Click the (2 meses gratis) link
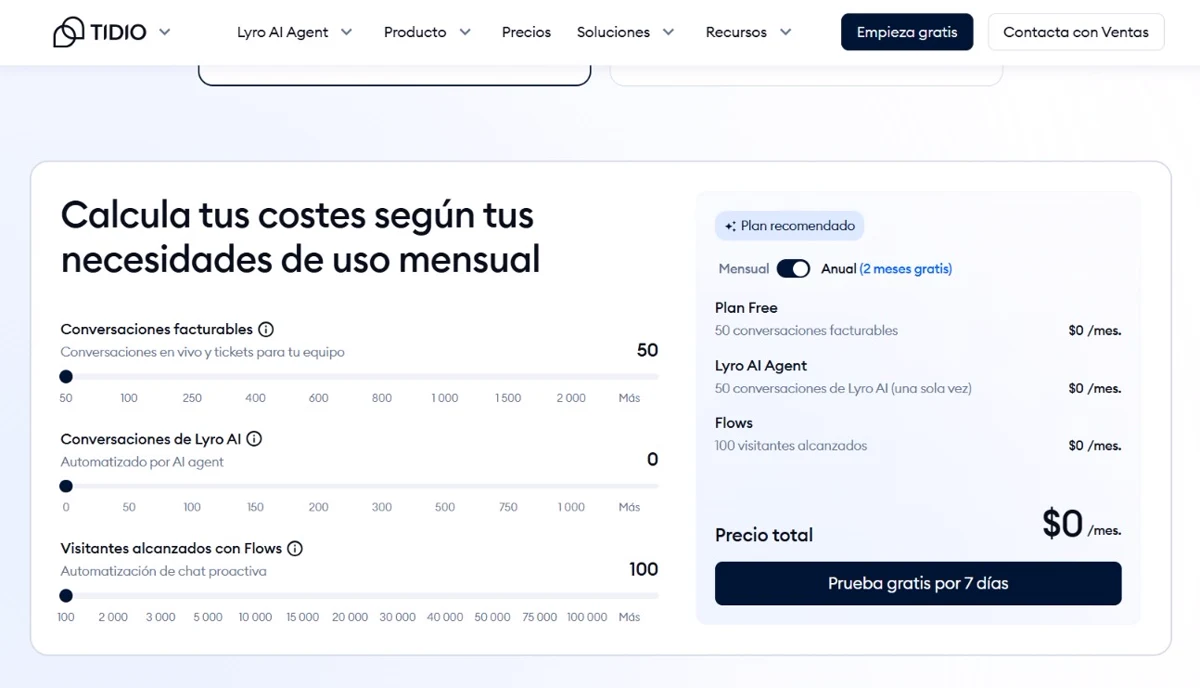 point(906,269)
